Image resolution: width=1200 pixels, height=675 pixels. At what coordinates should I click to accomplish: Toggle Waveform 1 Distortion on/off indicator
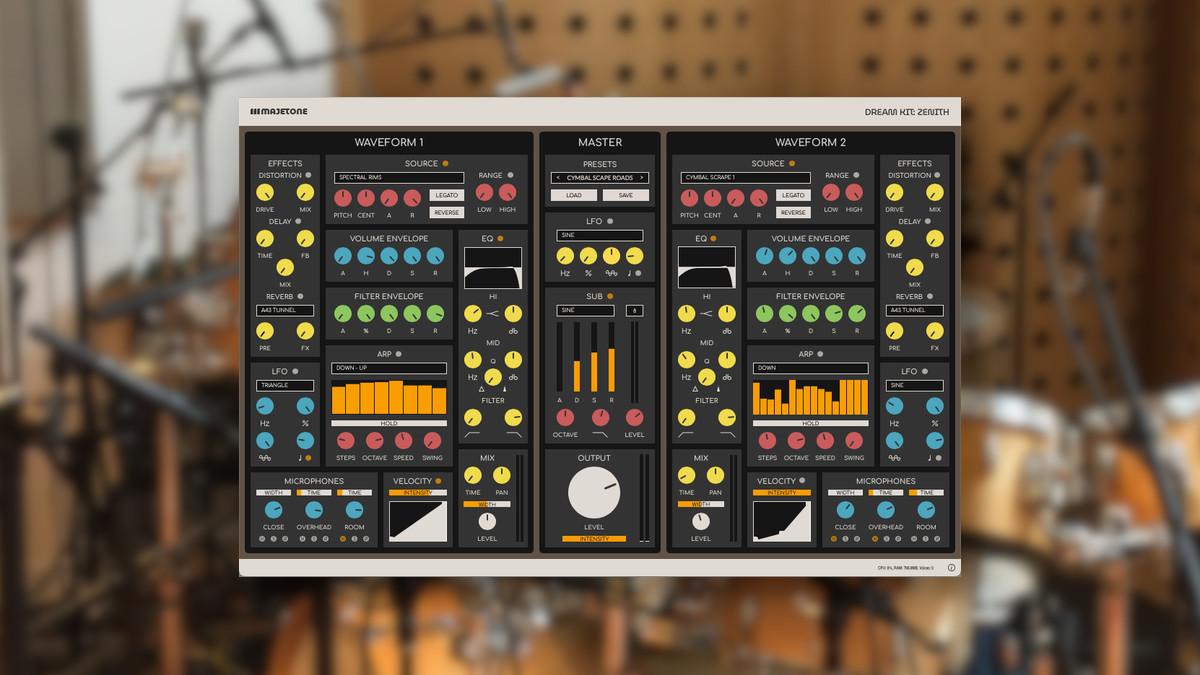(x=308, y=175)
